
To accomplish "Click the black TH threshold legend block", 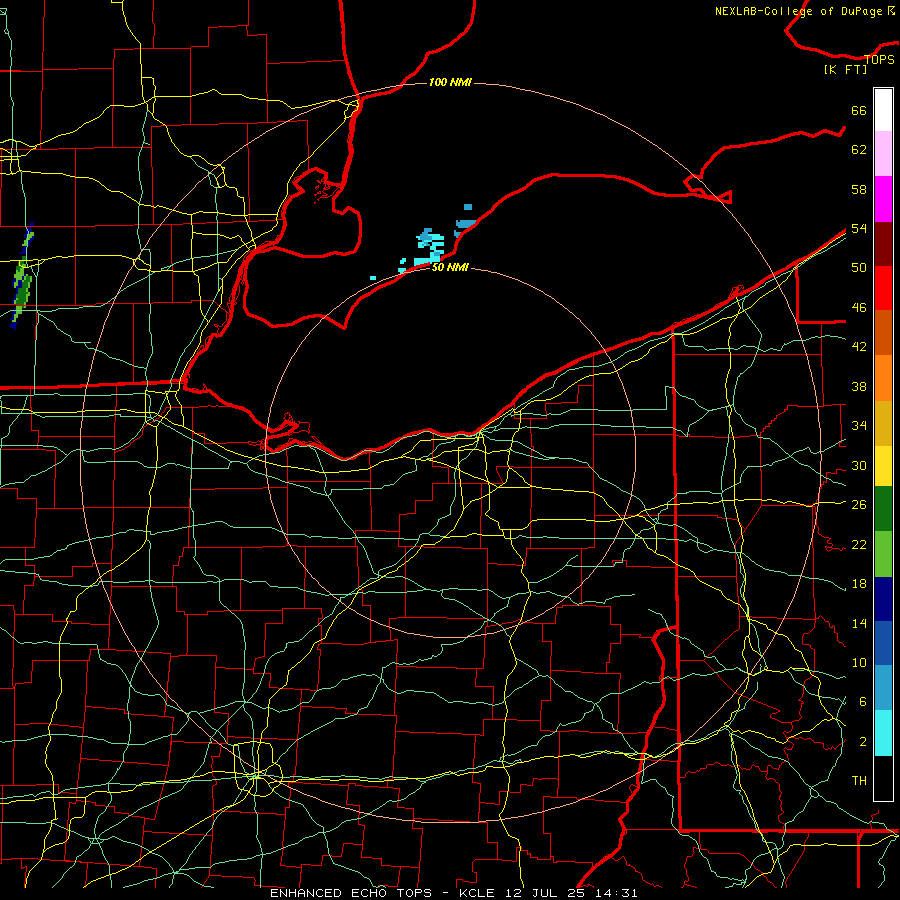I will pos(883,778).
